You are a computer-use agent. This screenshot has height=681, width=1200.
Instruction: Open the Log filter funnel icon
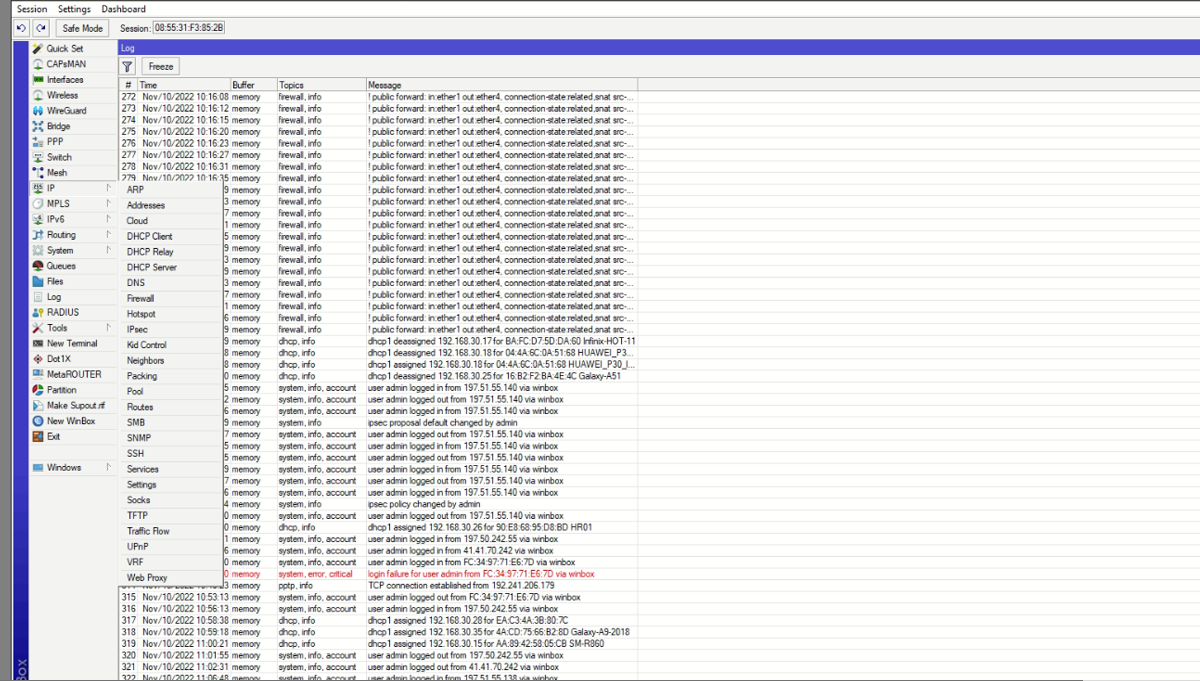tap(128, 66)
